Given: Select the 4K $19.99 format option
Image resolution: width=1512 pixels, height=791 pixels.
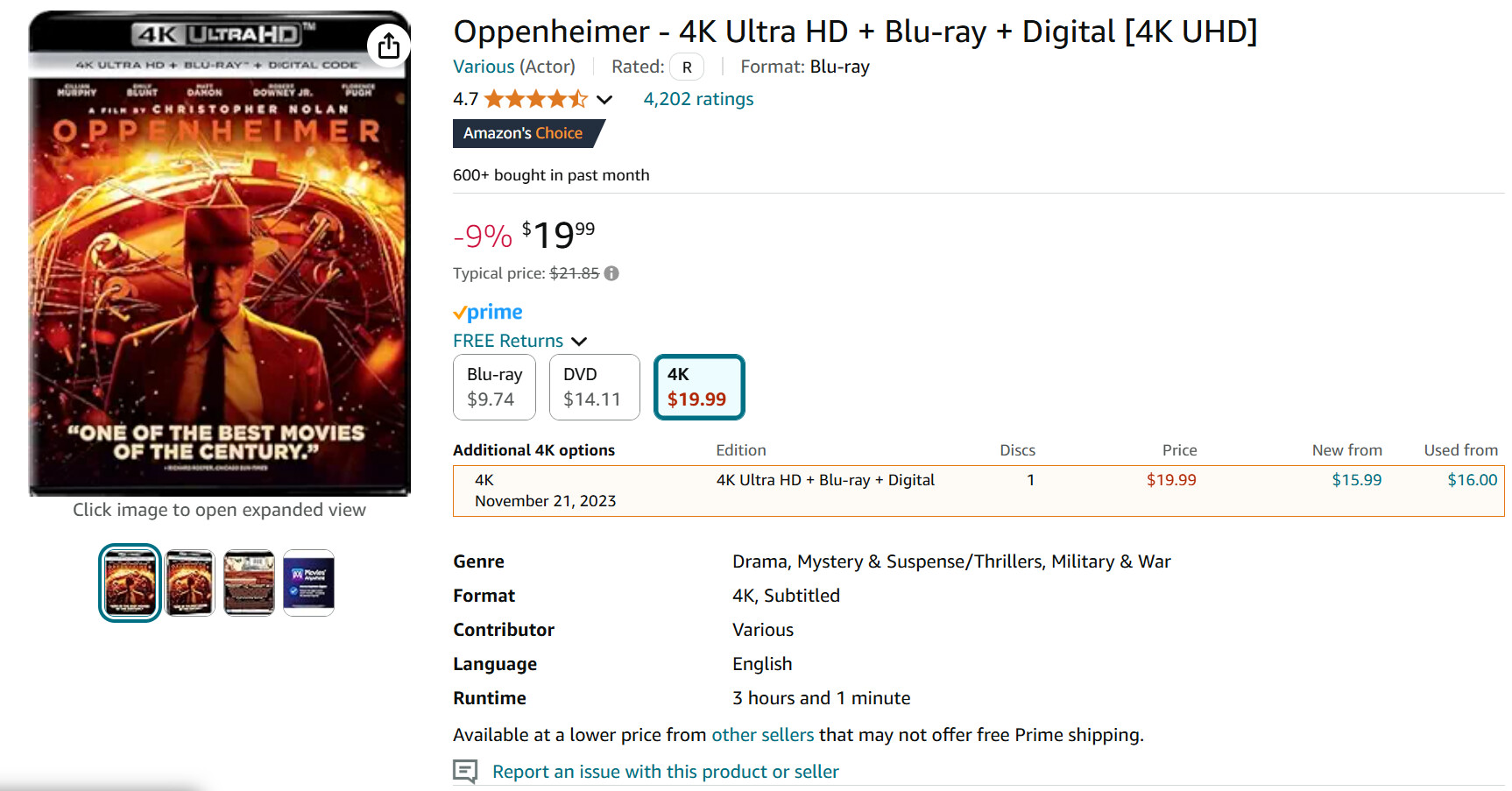Looking at the screenshot, I should [699, 387].
